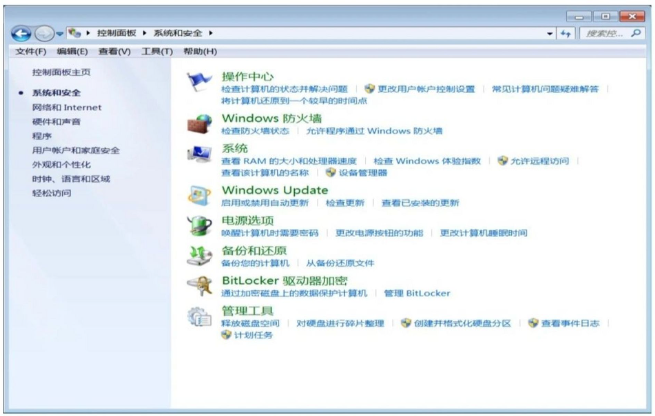Click 启用或禁用自动更新 link

pyautogui.click(x=265, y=203)
